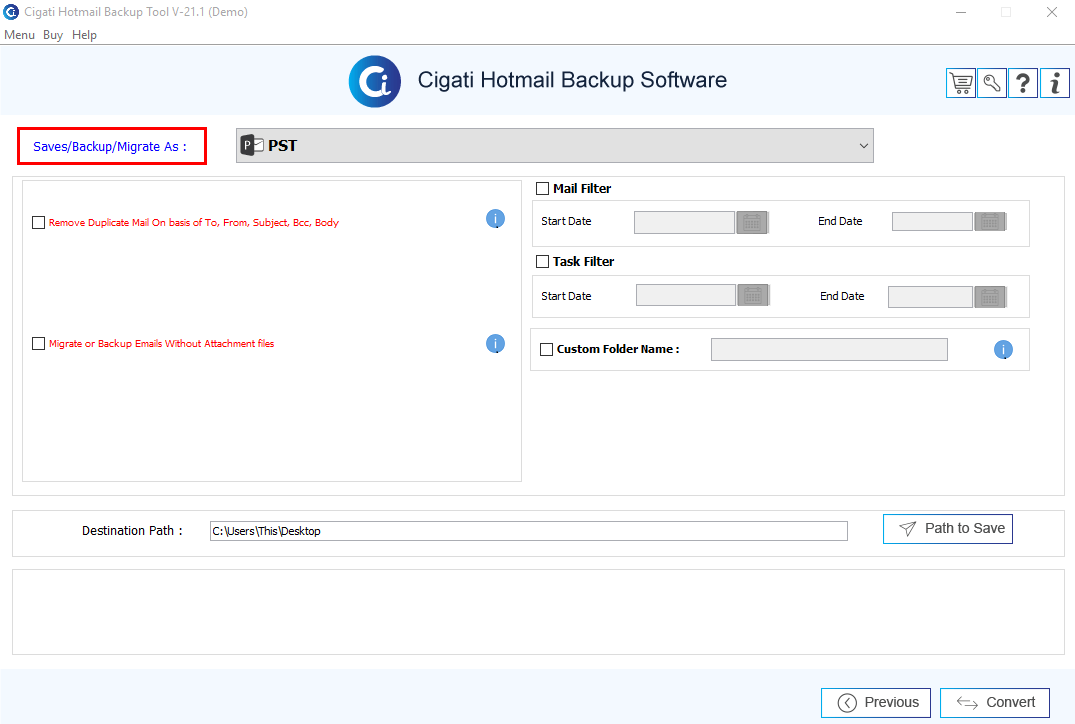Screen dimensions: 1075x724
Task: Click Mail Filter Start Date field
Action: click(x=684, y=222)
